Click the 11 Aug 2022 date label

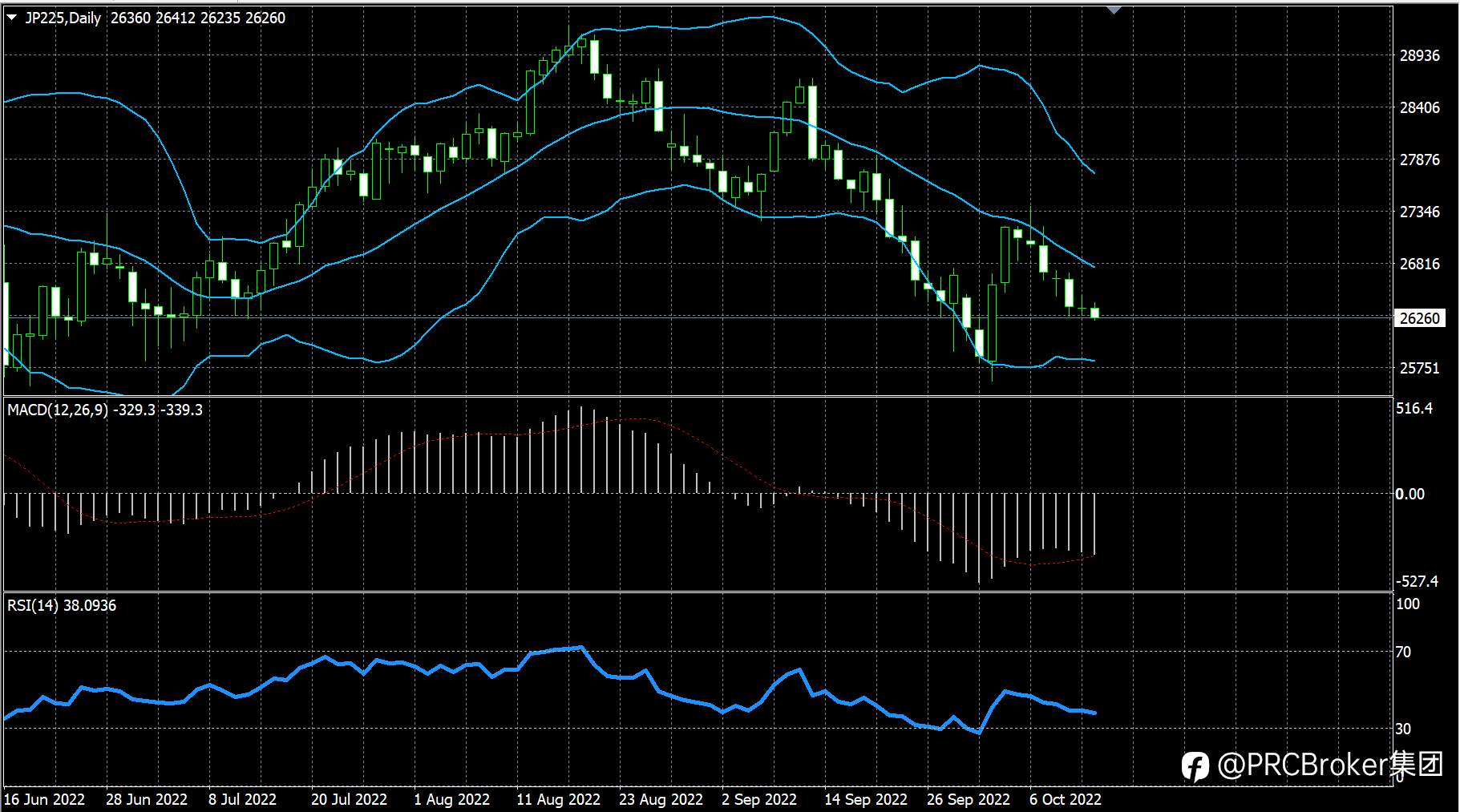point(559,799)
